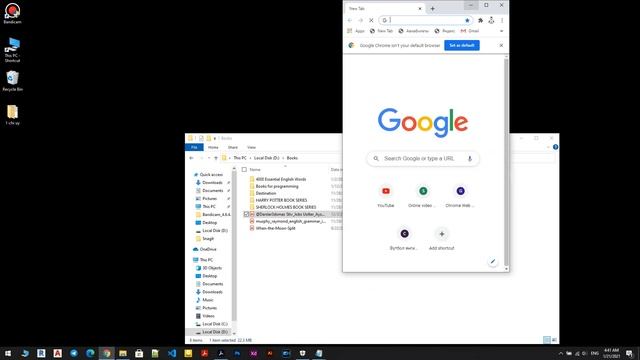Open the Telegram taskbar icon
The image size is (640, 360).
[74, 353]
